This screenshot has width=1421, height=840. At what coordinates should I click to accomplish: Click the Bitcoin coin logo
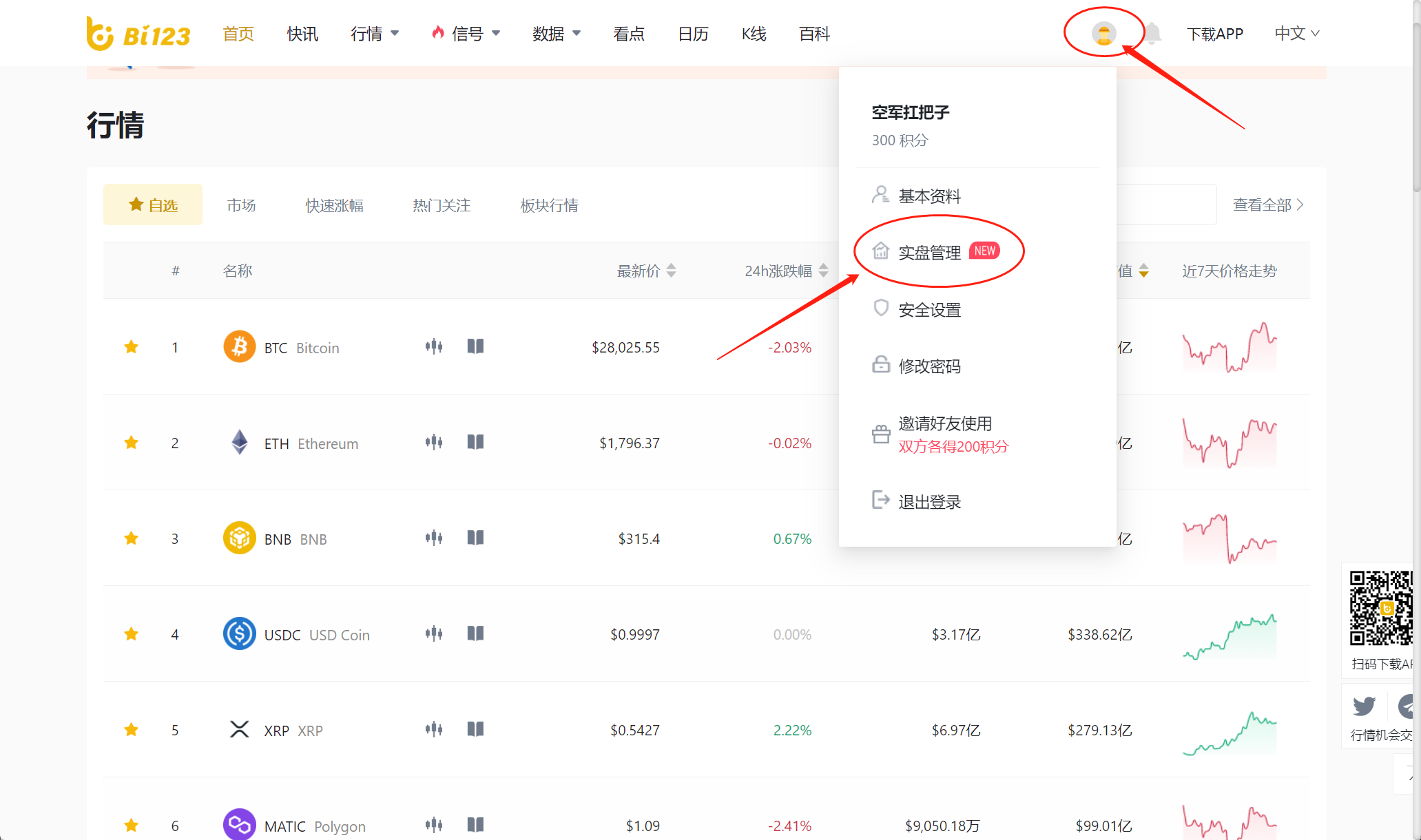(239, 346)
